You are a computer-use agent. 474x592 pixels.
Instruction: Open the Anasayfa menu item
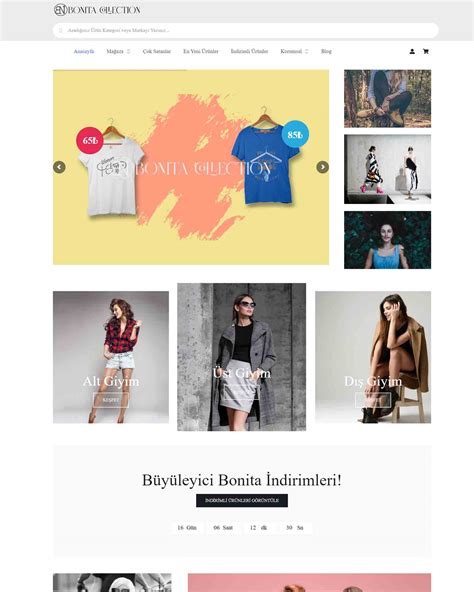84,51
